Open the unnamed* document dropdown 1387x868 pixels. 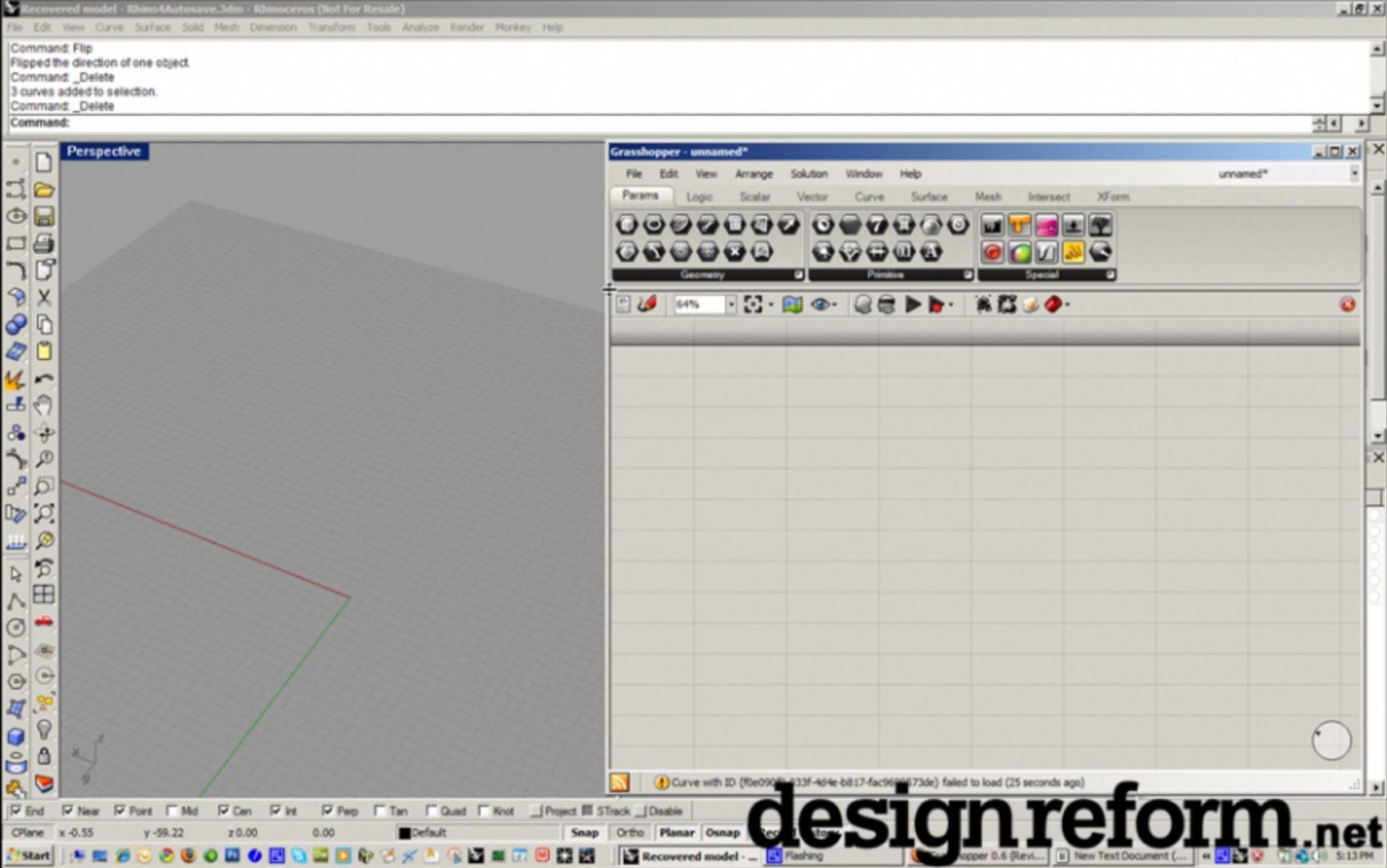1354,174
